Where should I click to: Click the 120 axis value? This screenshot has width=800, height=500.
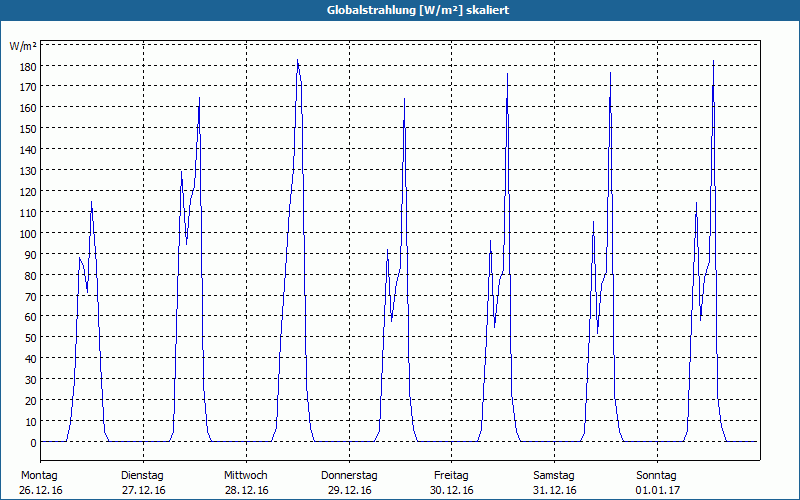[28, 192]
